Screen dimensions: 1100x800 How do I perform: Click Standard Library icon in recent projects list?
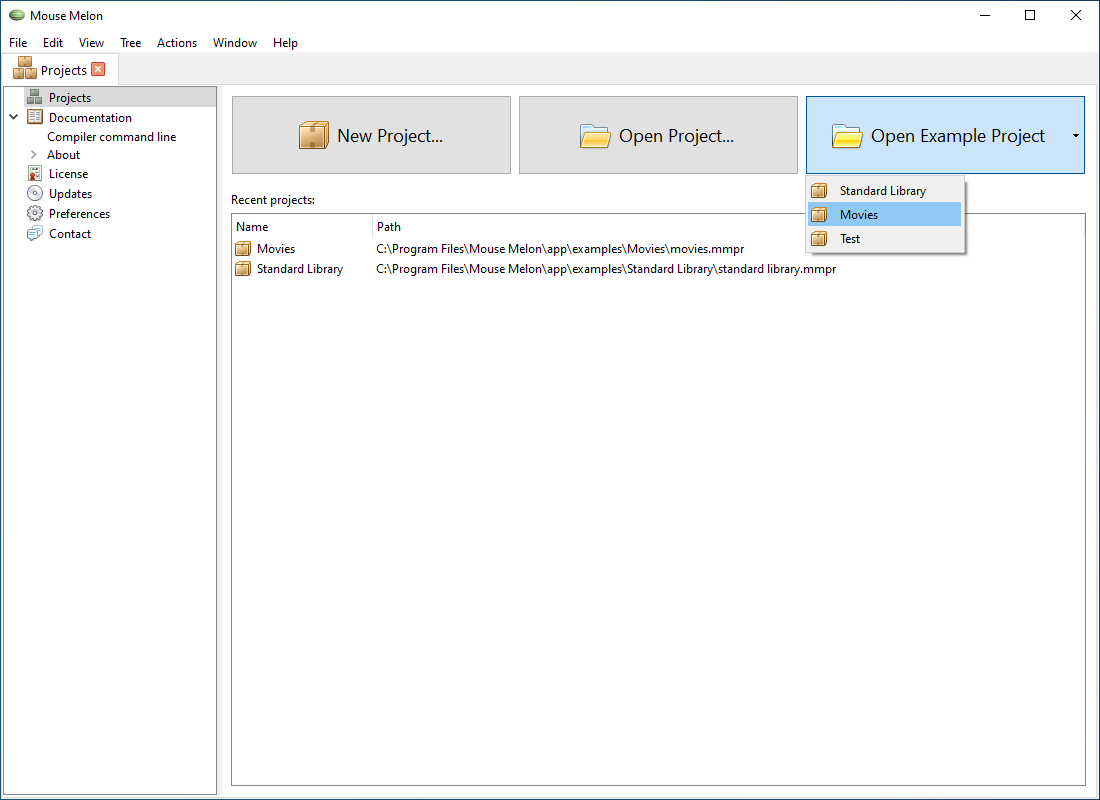pos(243,269)
